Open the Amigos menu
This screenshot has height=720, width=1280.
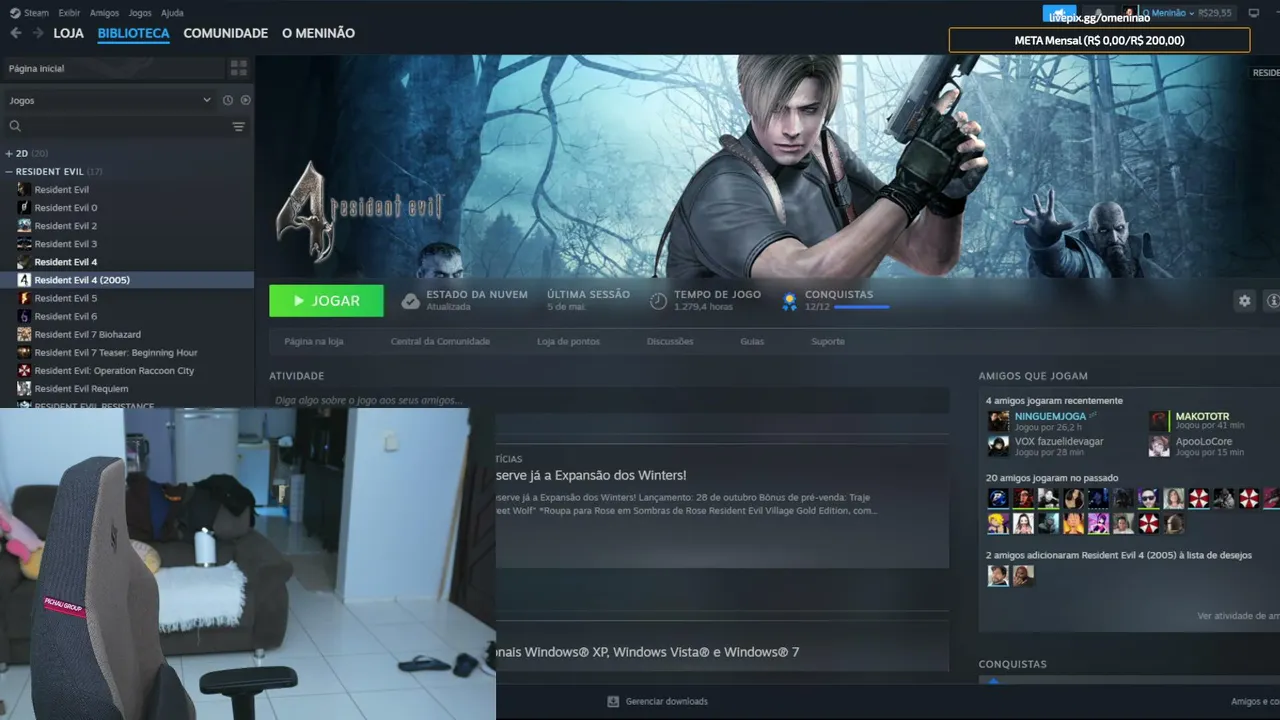tap(104, 13)
